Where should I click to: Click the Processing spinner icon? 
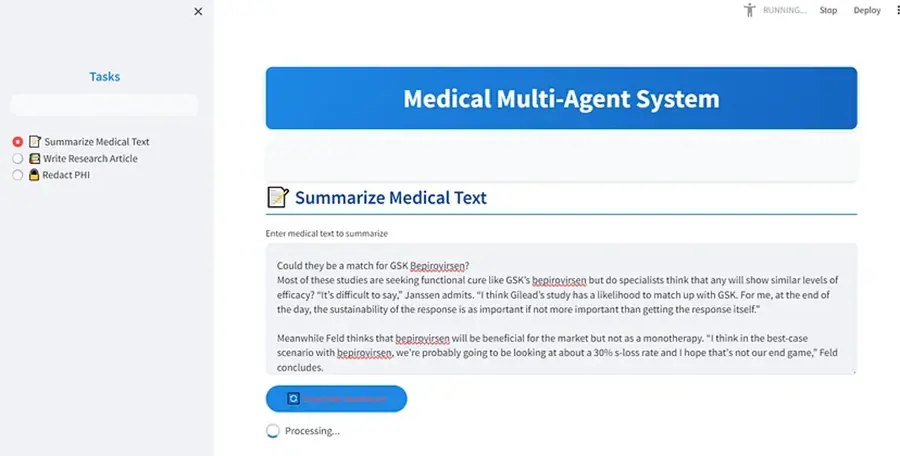click(x=273, y=431)
